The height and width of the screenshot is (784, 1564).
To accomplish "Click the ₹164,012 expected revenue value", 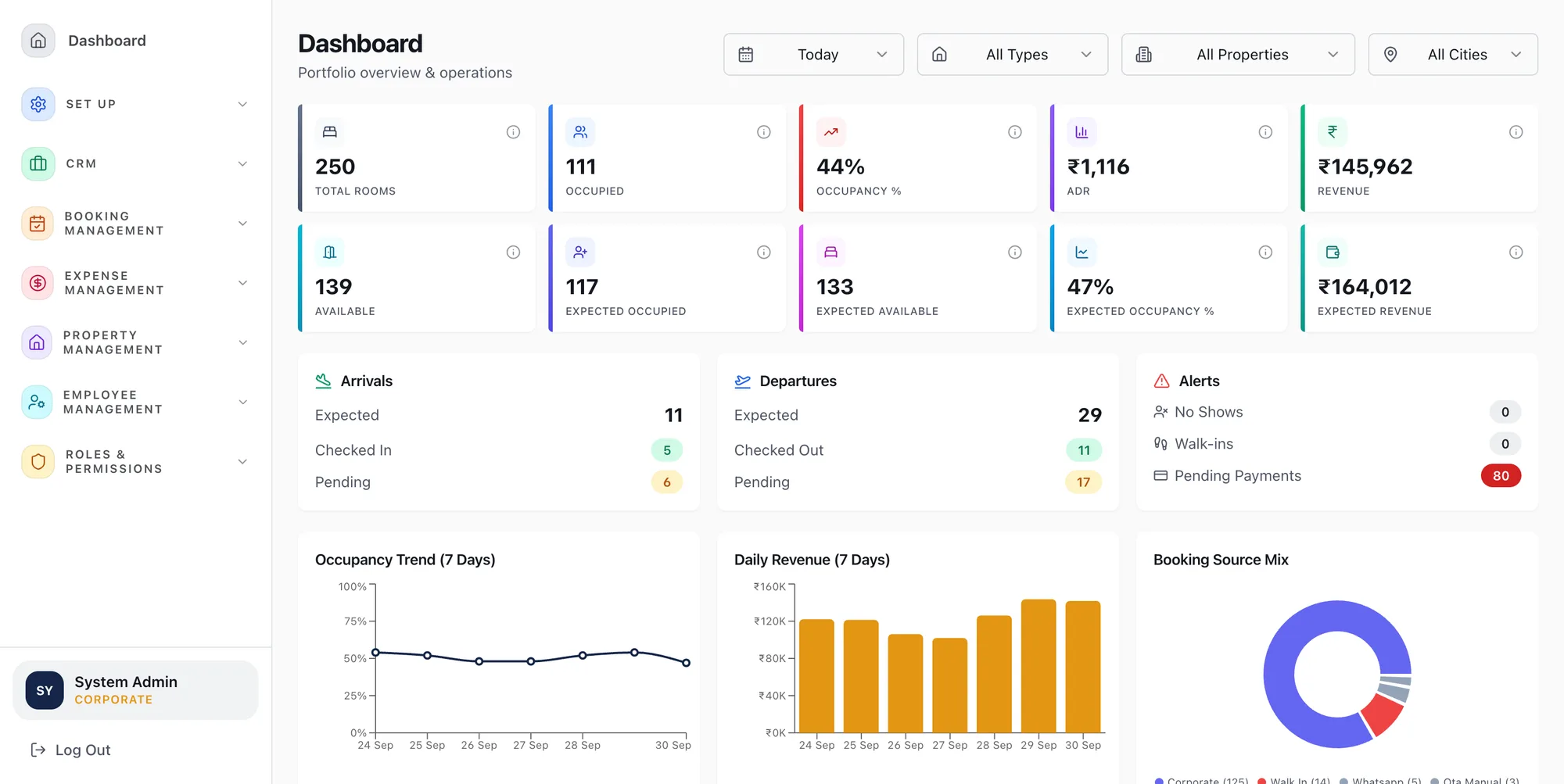I will point(1365,287).
